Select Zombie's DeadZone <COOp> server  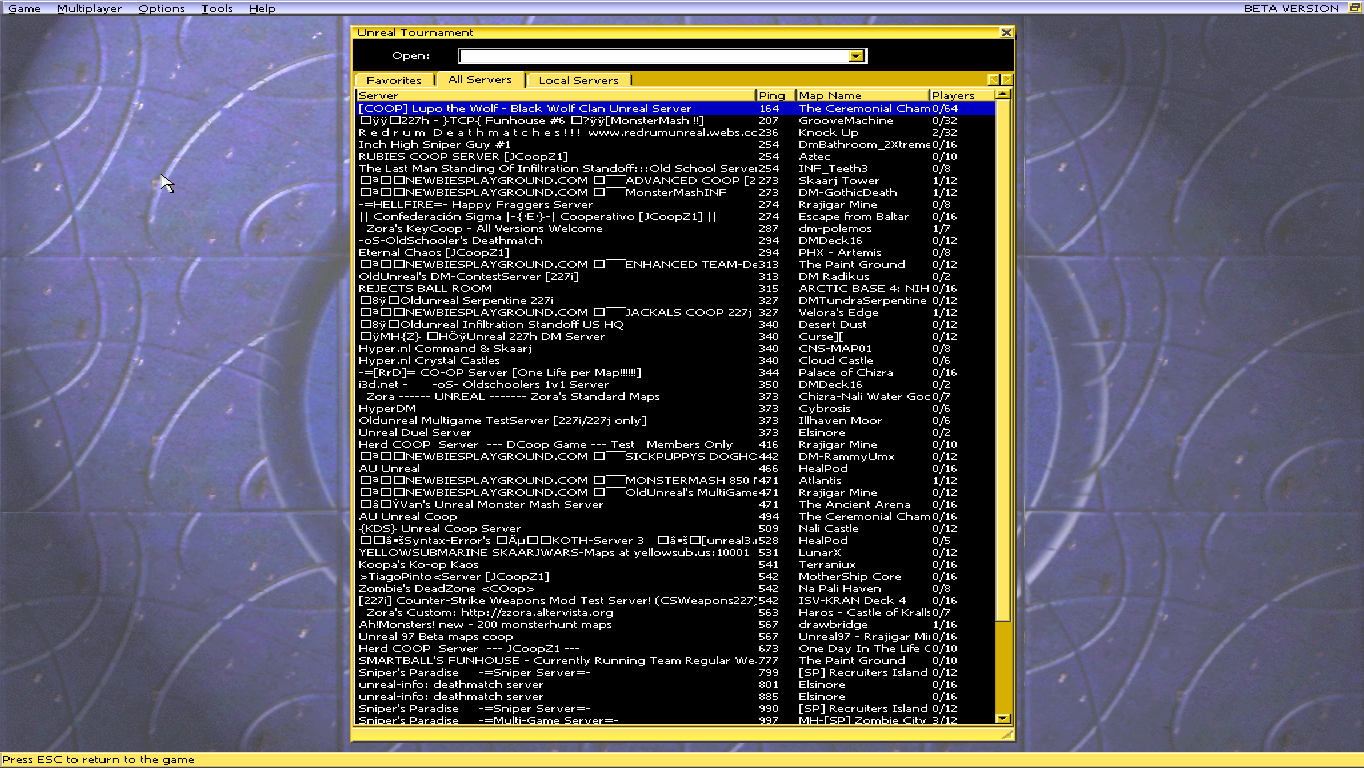tap(676, 588)
